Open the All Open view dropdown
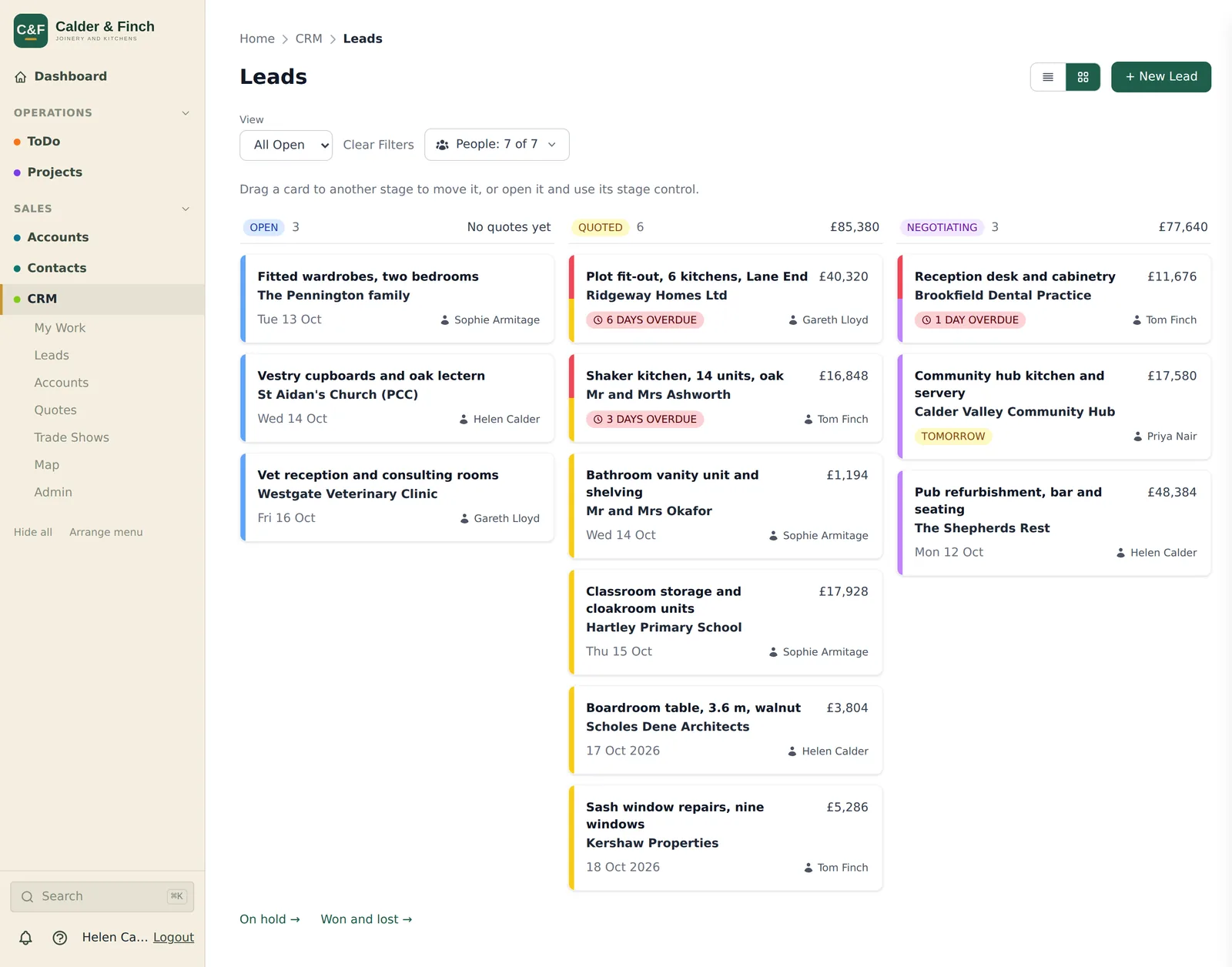This screenshot has width=1232, height=967. (x=286, y=145)
